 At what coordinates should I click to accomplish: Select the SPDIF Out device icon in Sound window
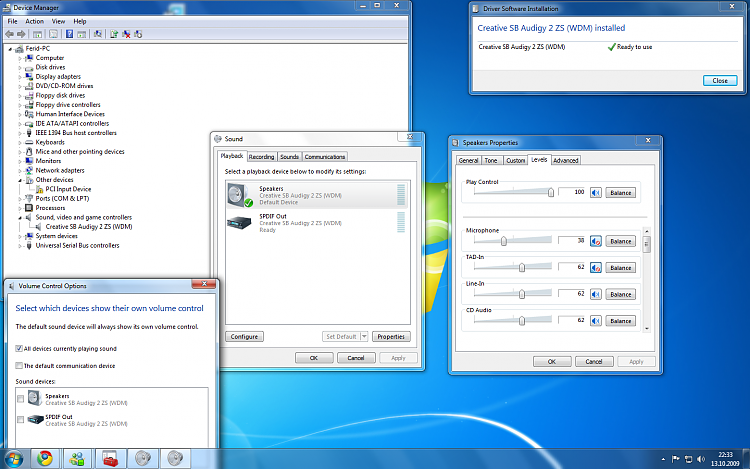click(x=239, y=222)
